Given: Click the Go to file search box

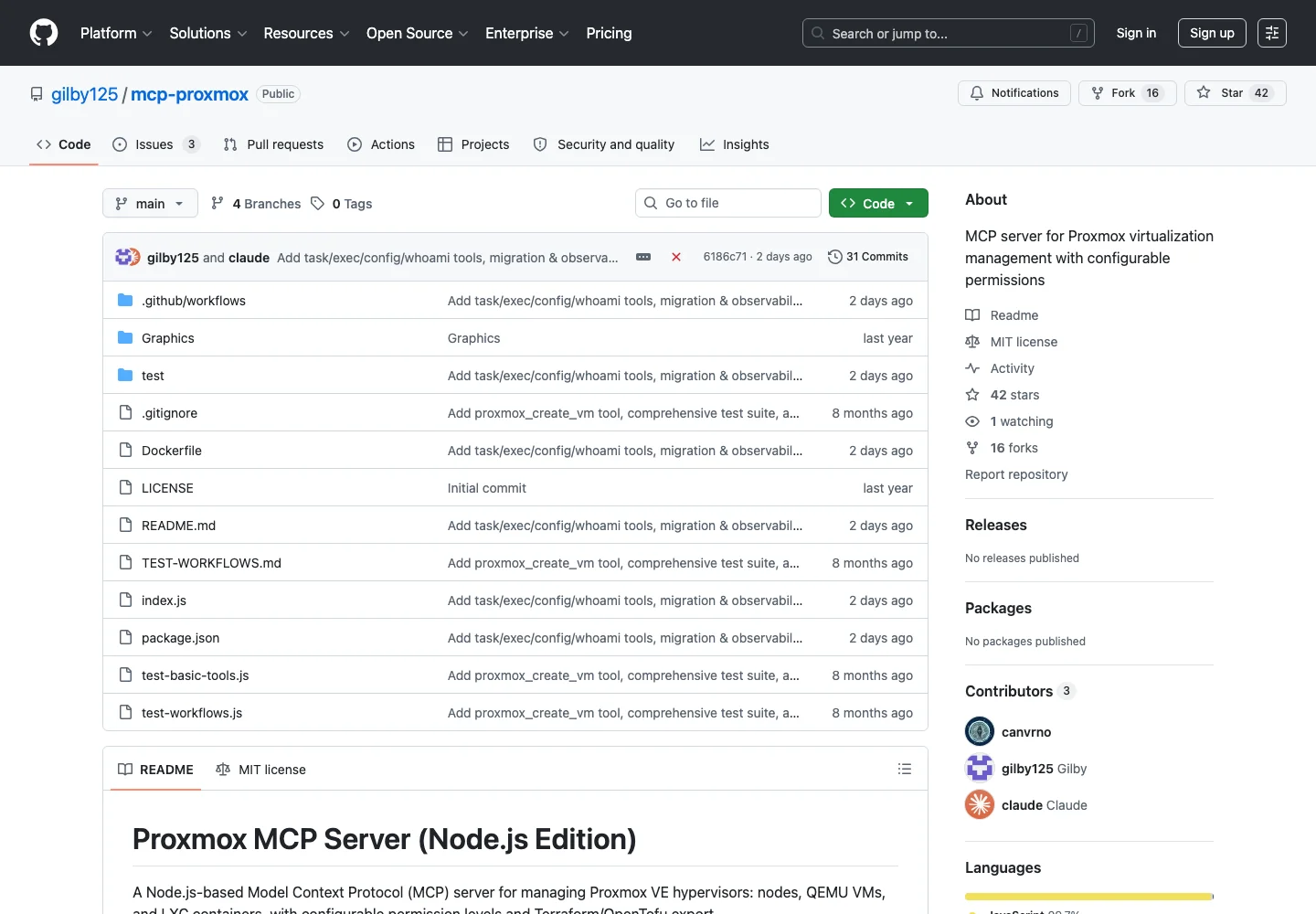Looking at the screenshot, I should (x=728, y=203).
